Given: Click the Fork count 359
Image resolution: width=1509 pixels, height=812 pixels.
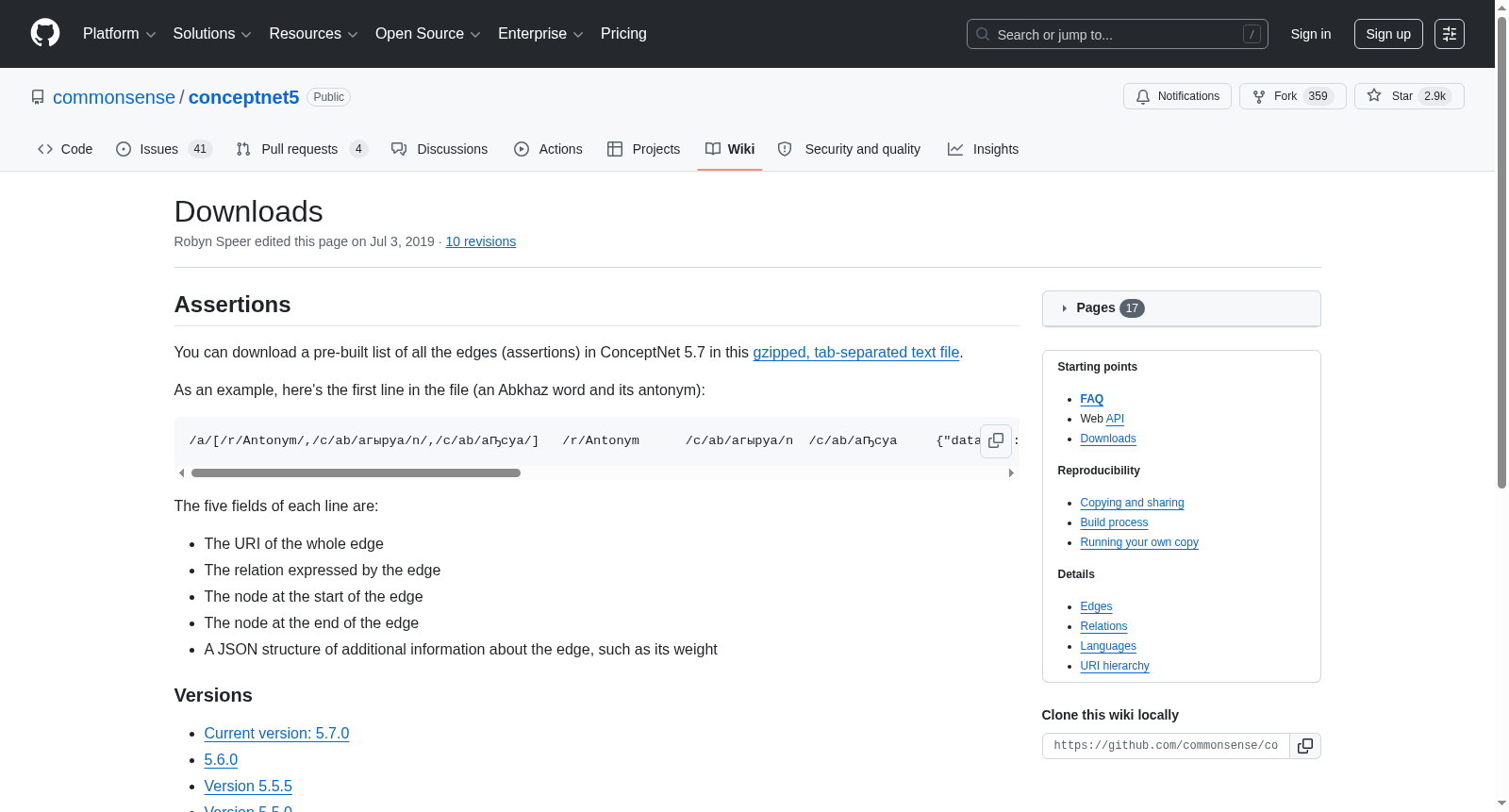Looking at the screenshot, I should coord(1318,96).
